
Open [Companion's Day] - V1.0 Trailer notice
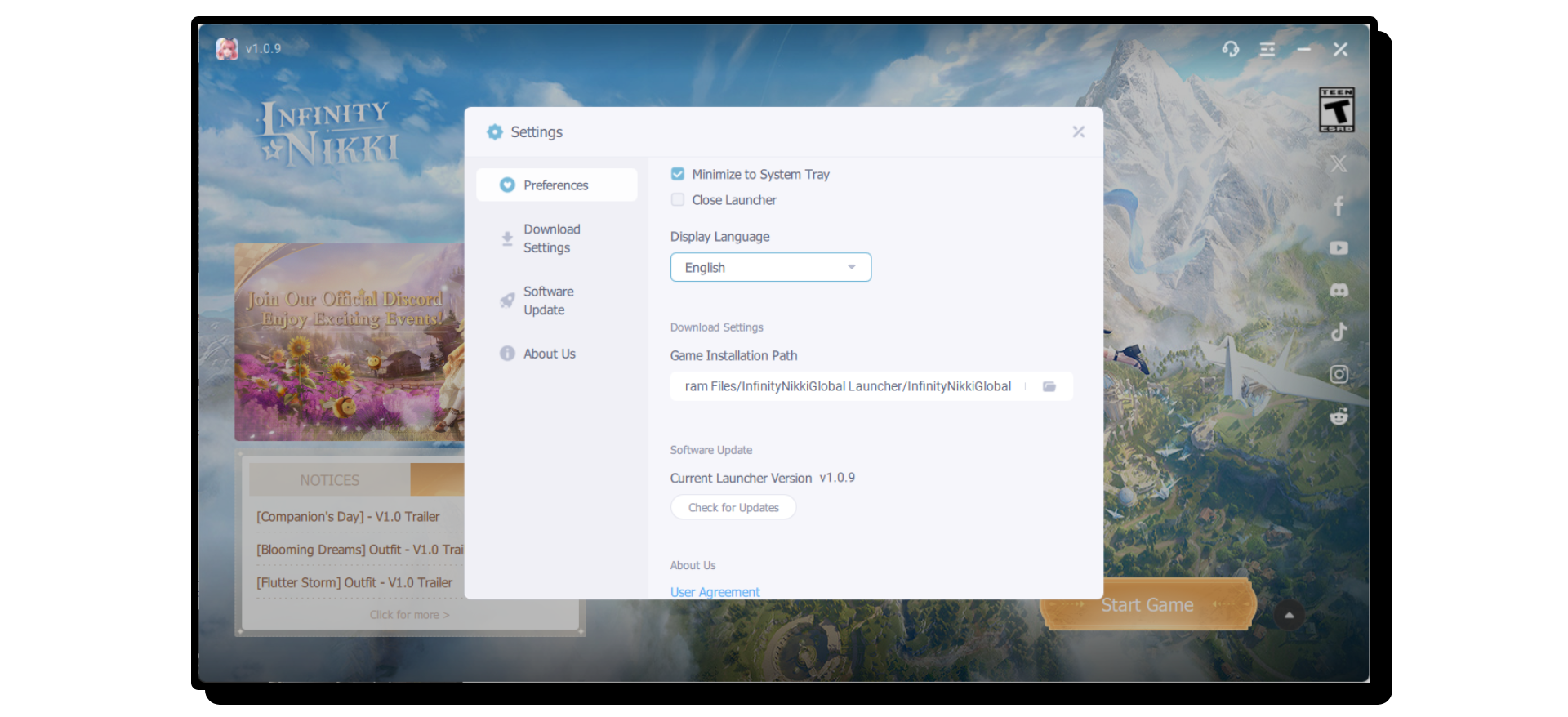(x=348, y=517)
